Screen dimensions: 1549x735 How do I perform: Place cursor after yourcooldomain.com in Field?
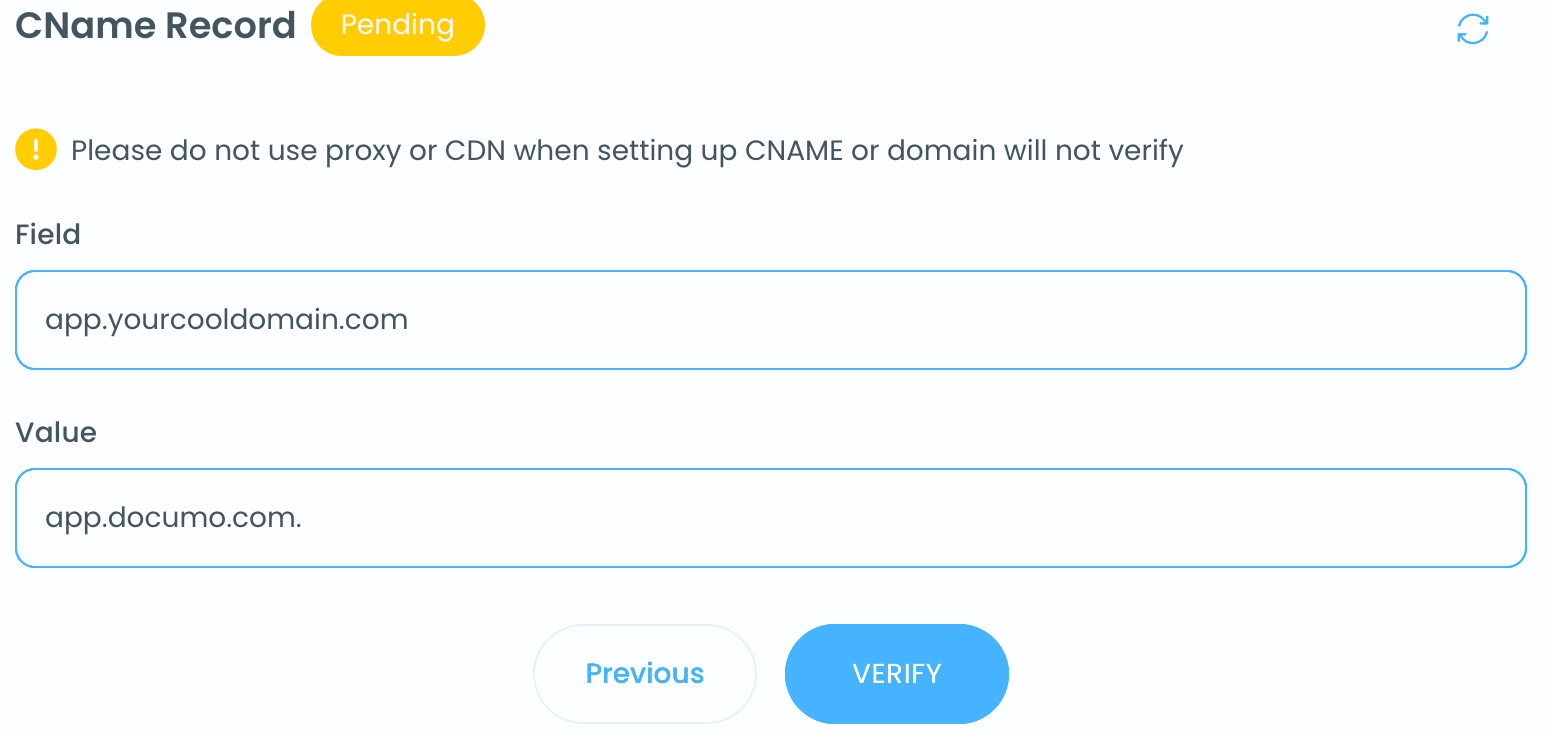pyautogui.click(x=410, y=320)
